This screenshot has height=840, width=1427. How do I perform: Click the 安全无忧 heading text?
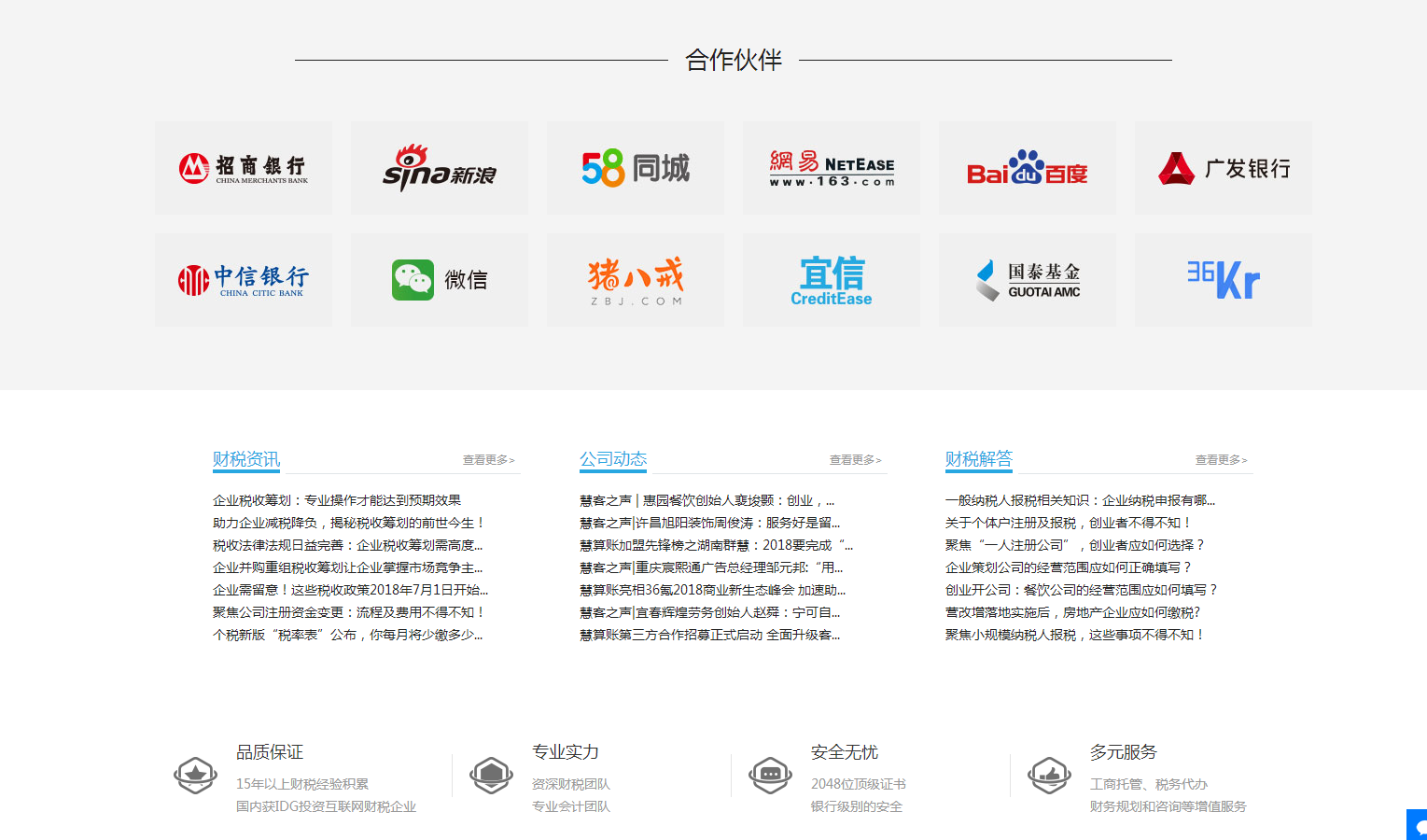(x=845, y=752)
